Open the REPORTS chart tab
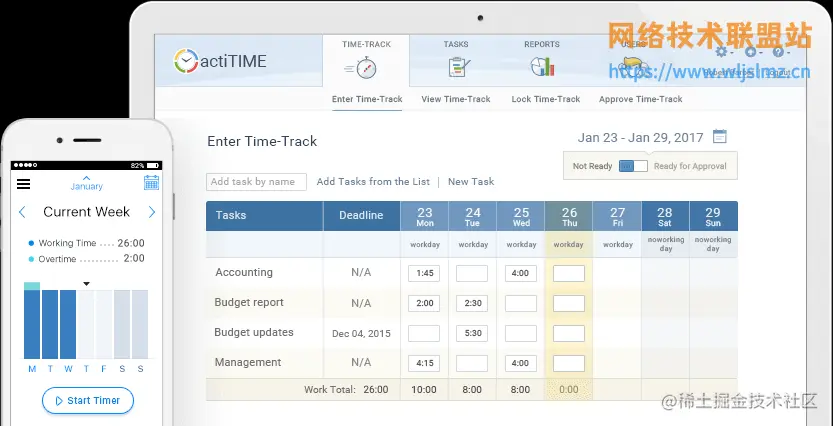 542,60
